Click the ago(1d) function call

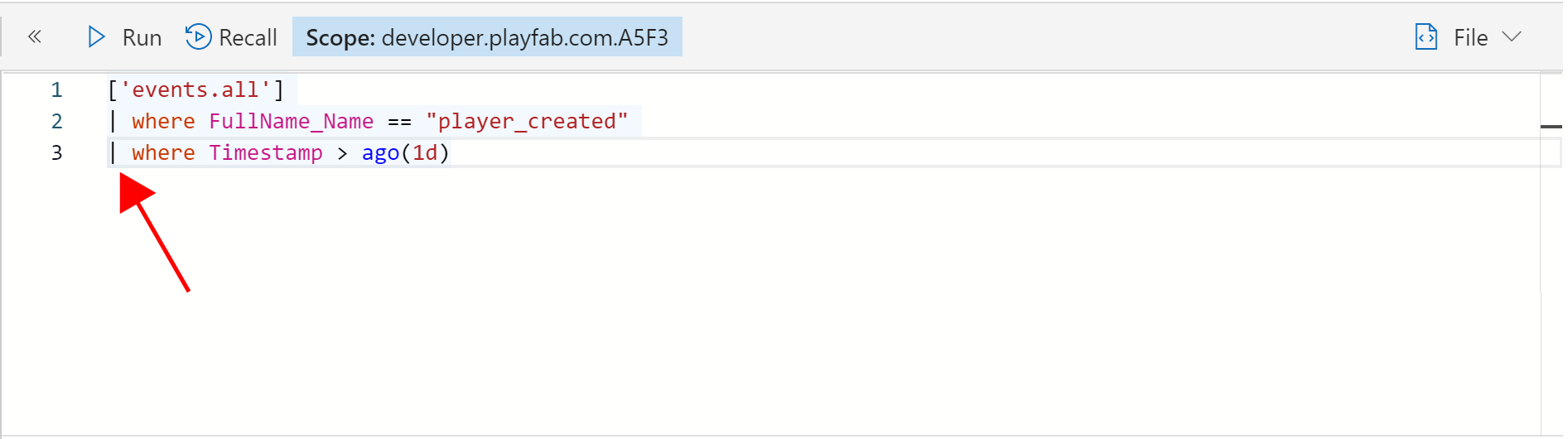coord(405,153)
